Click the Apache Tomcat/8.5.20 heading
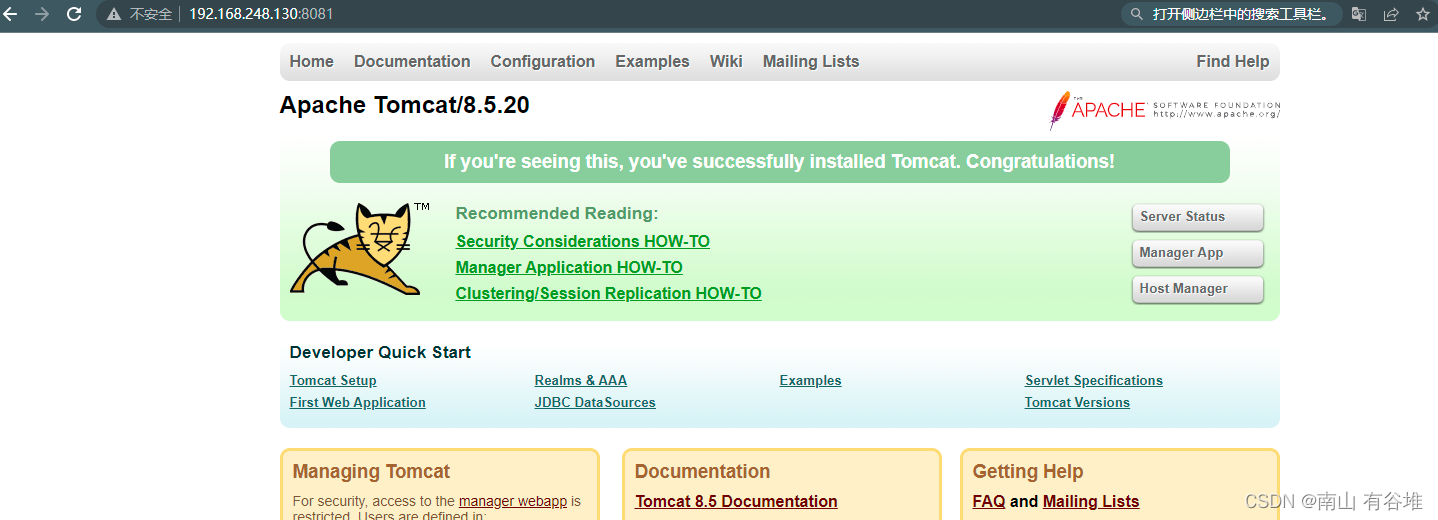 click(405, 105)
